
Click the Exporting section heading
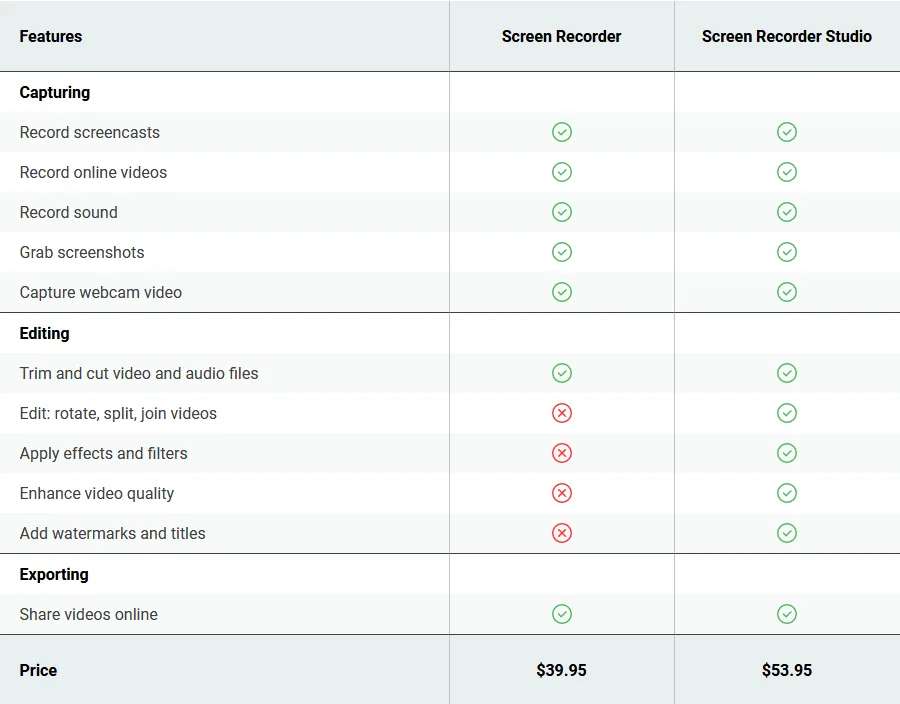(x=54, y=574)
